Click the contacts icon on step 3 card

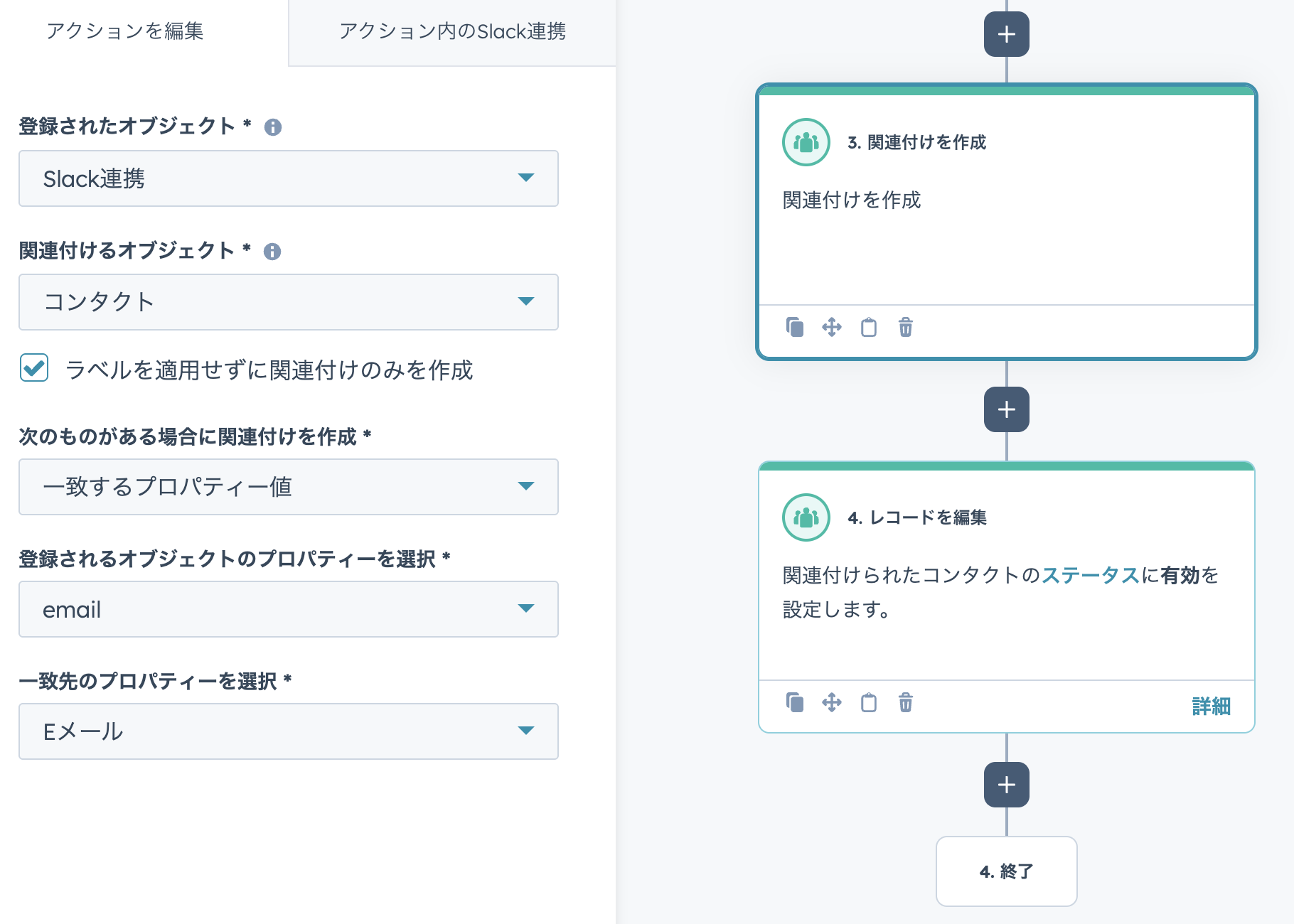pyautogui.click(x=806, y=142)
